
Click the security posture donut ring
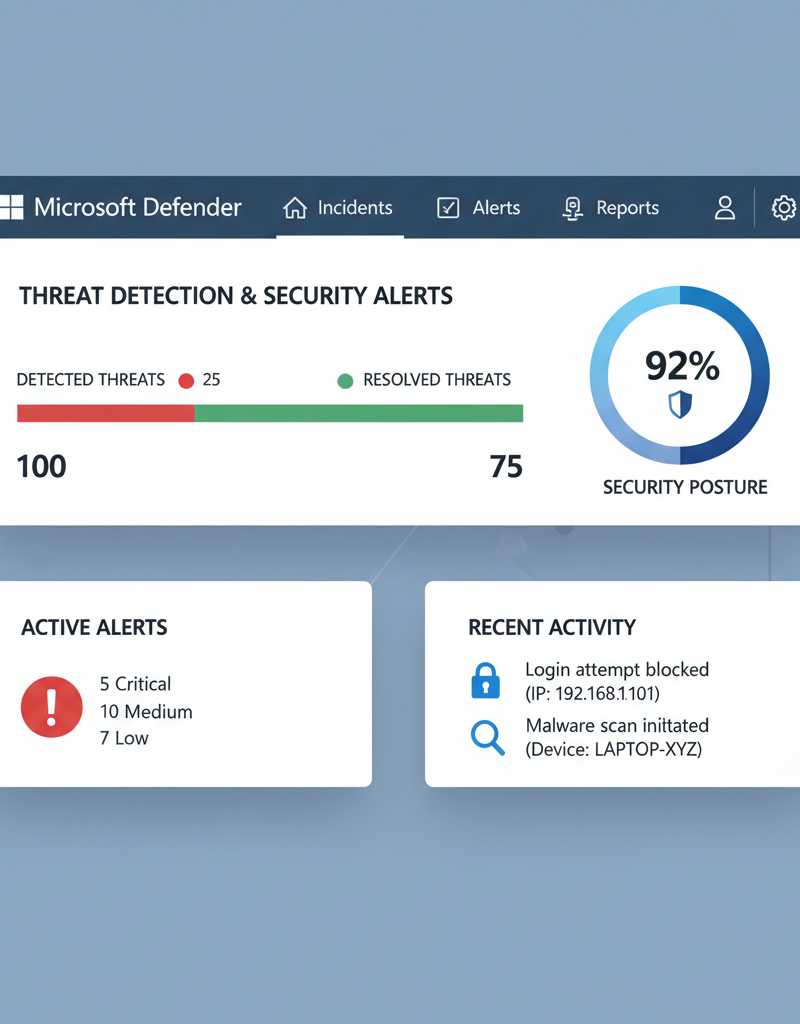pyautogui.click(x=680, y=375)
